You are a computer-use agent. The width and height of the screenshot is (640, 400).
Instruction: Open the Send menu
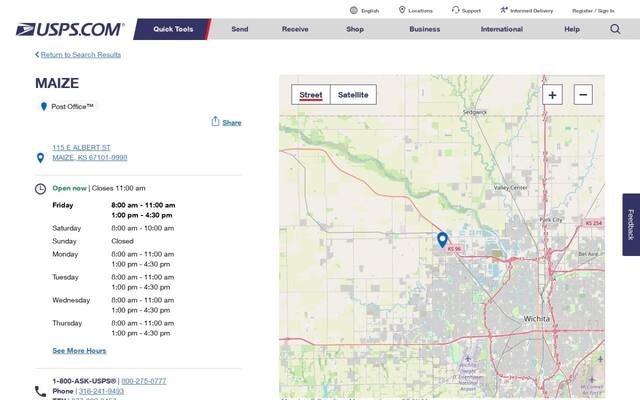click(x=240, y=29)
